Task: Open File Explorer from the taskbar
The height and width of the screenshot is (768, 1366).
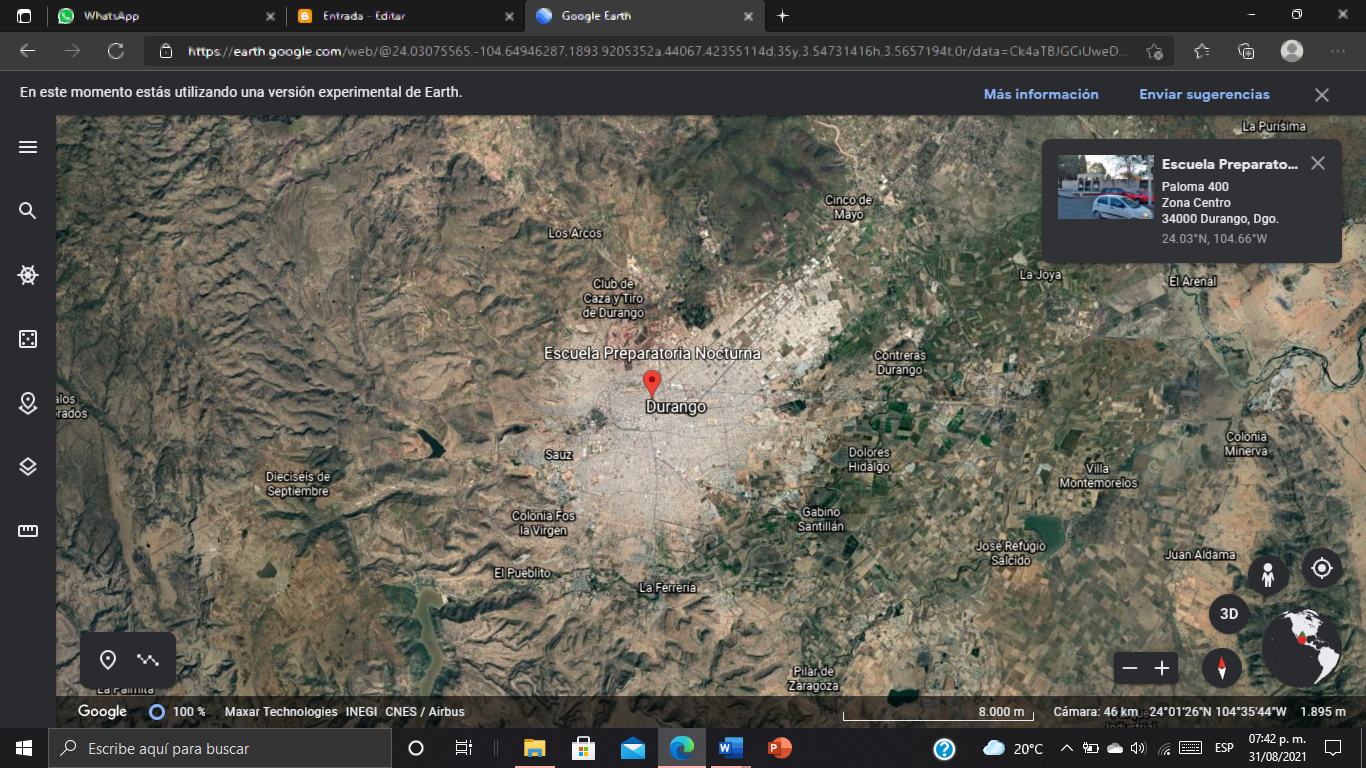Action: click(535, 748)
